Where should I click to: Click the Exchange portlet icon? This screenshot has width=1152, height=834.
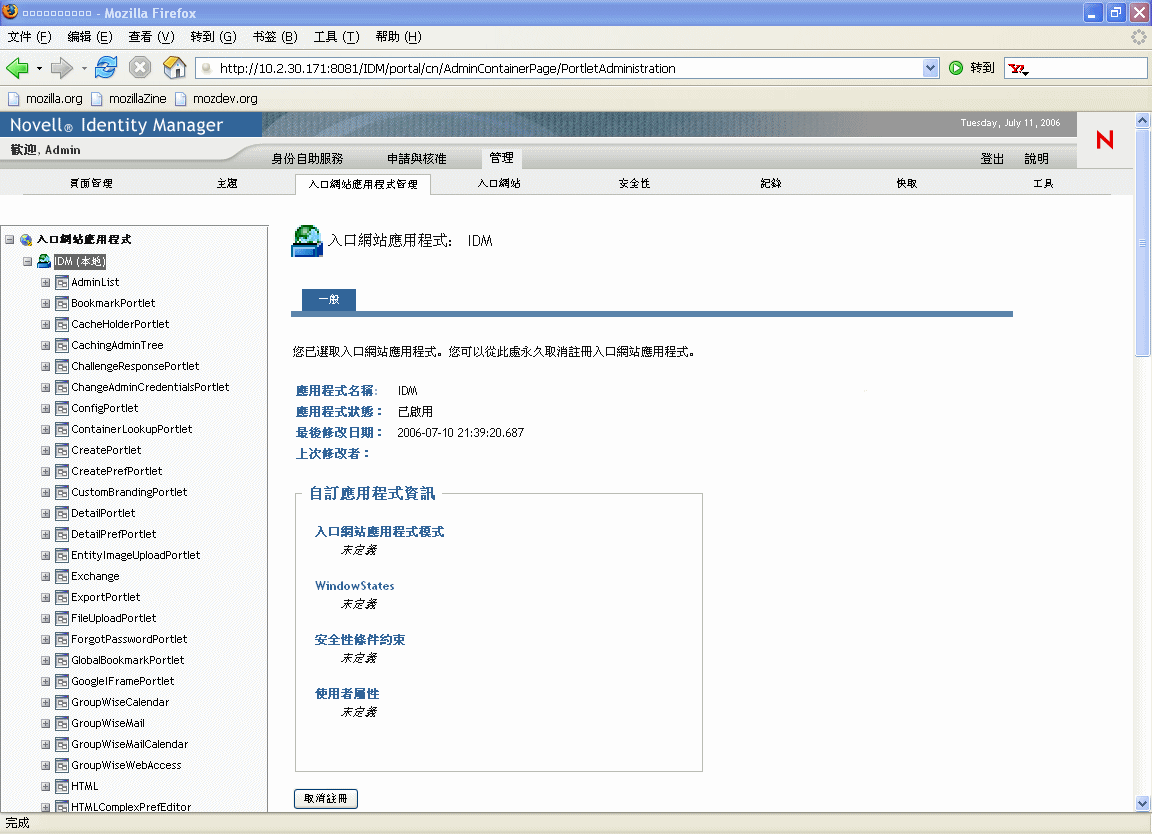[x=62, y=577]
